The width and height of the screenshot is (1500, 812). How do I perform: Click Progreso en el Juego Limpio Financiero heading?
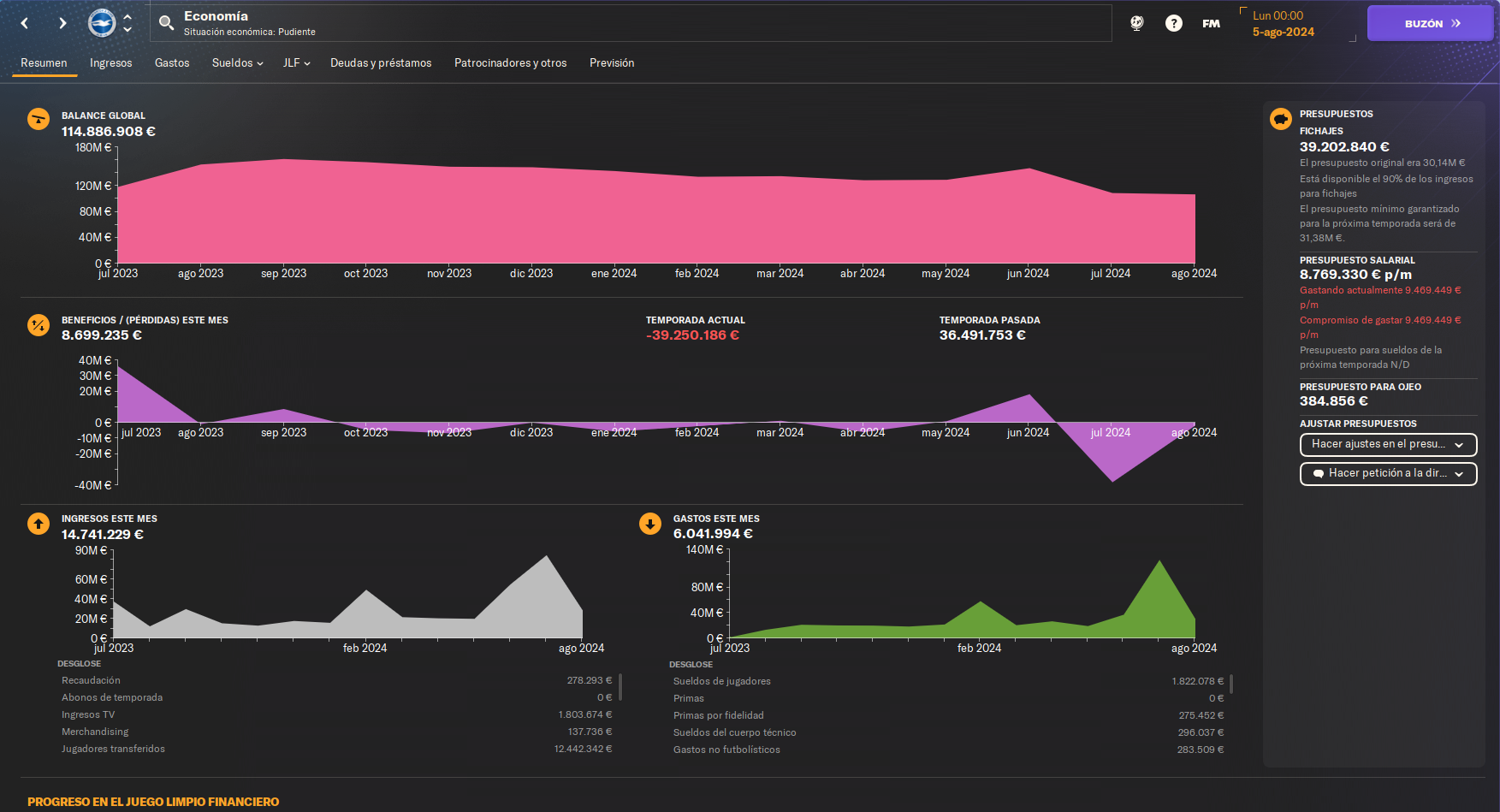(x=153, y=802)
